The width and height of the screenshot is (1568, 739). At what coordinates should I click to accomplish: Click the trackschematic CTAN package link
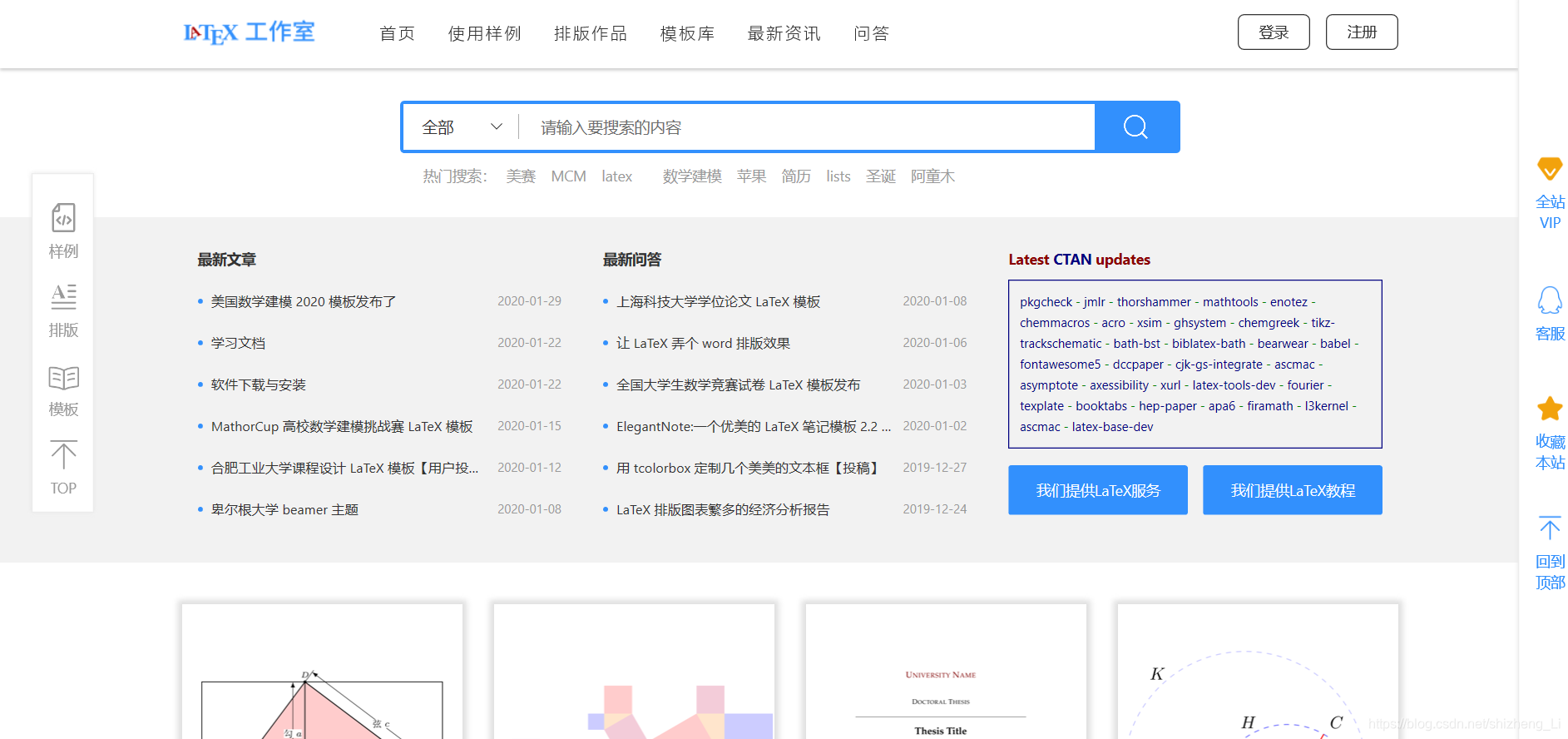click(1061, 344)
